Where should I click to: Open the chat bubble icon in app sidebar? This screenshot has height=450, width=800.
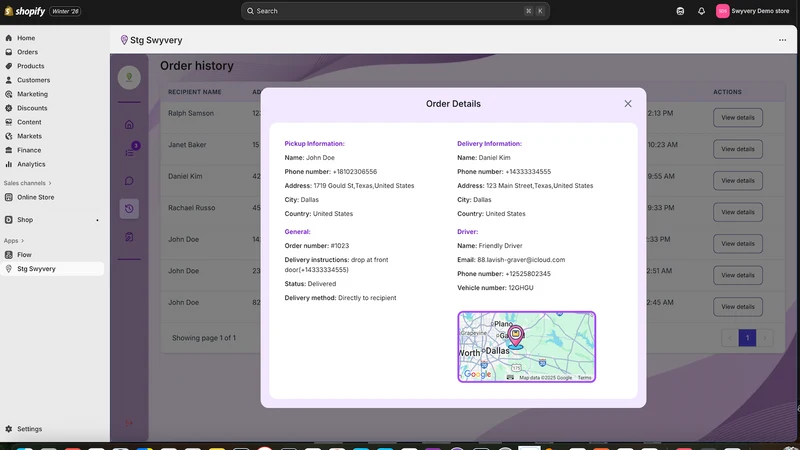129,181
